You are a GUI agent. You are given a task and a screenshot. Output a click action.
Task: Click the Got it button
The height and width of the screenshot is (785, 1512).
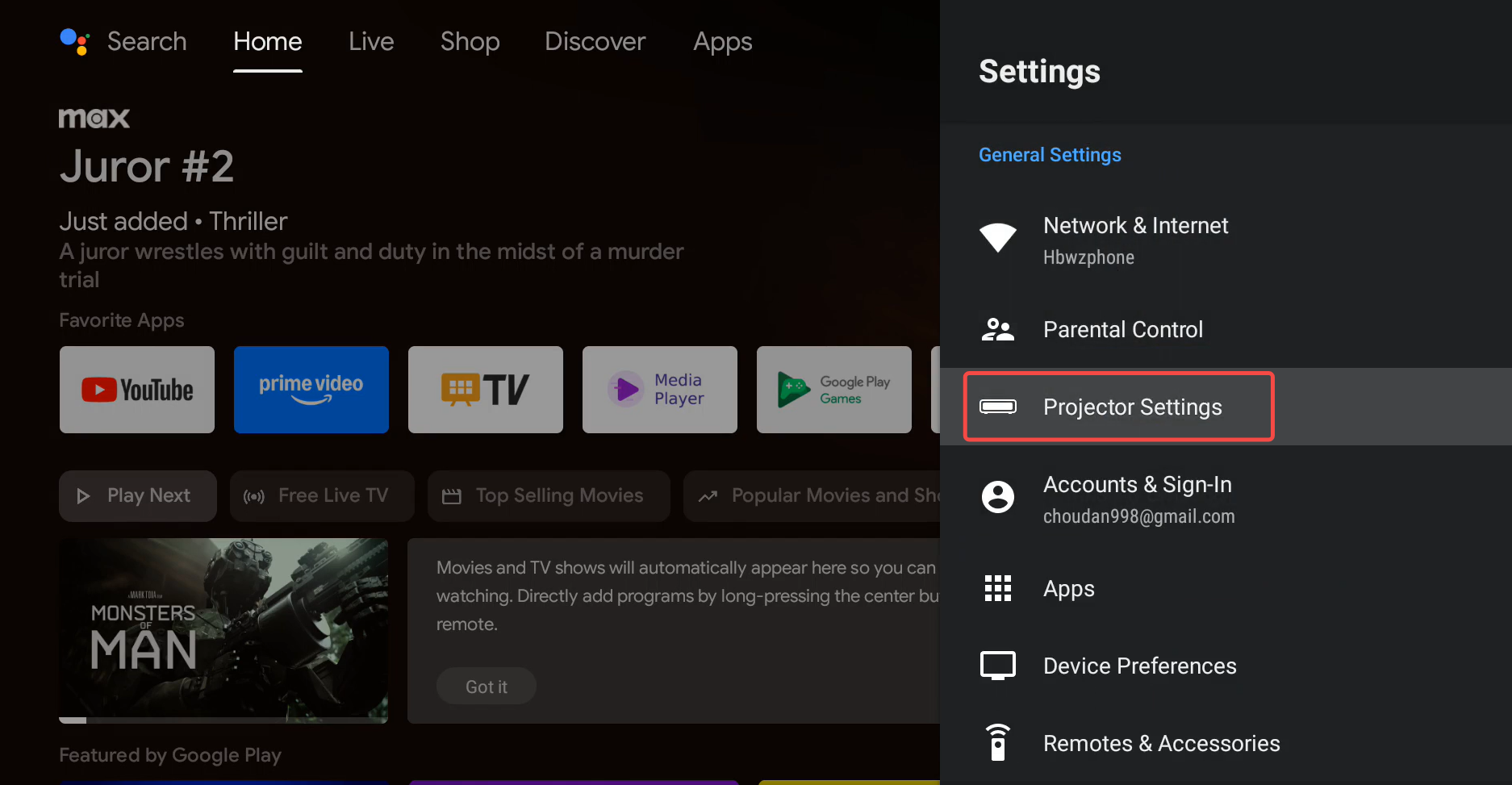point(487,687)
